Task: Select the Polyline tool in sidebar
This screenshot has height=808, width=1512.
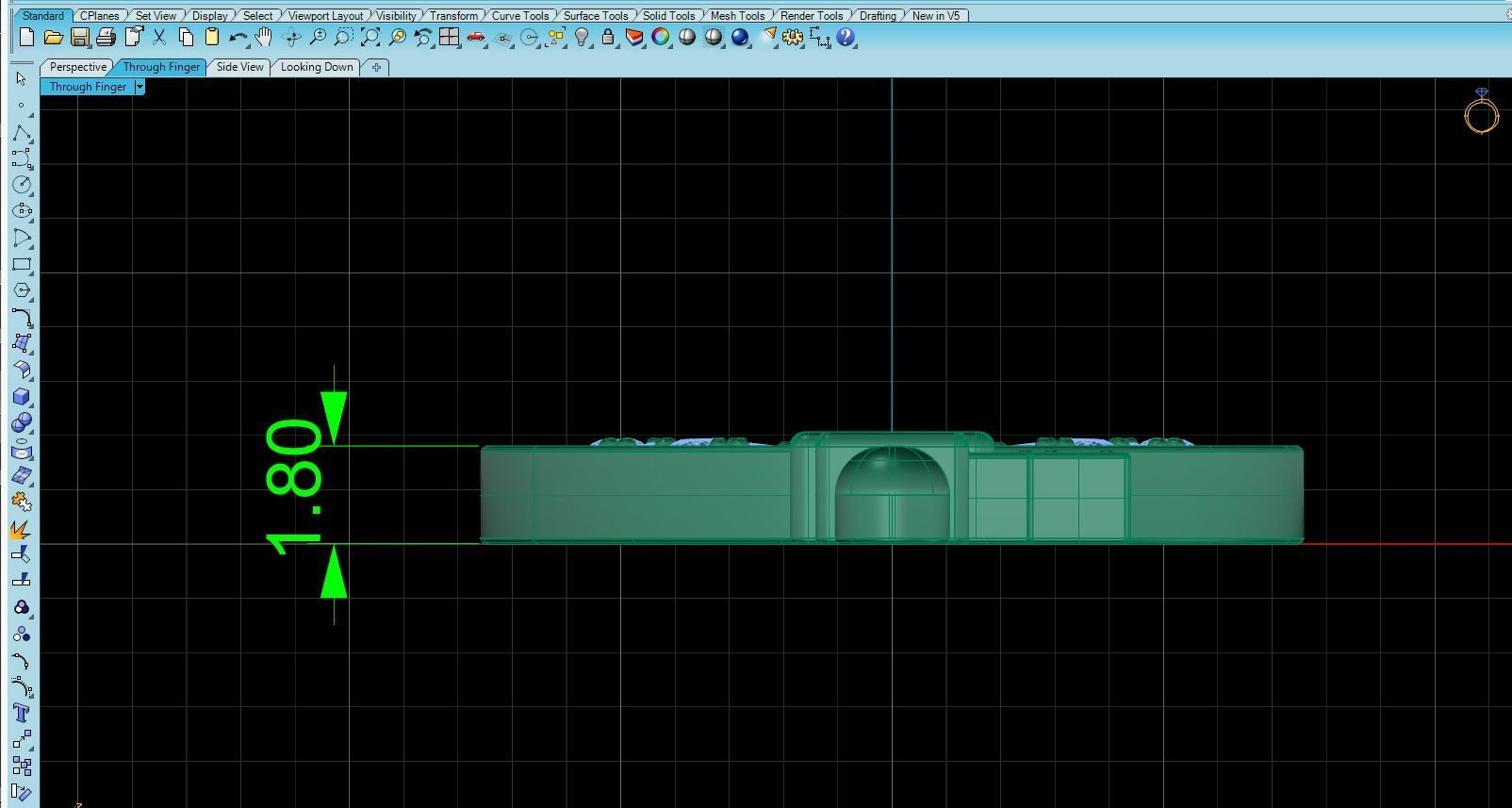Action: click(x=22, y=133)
